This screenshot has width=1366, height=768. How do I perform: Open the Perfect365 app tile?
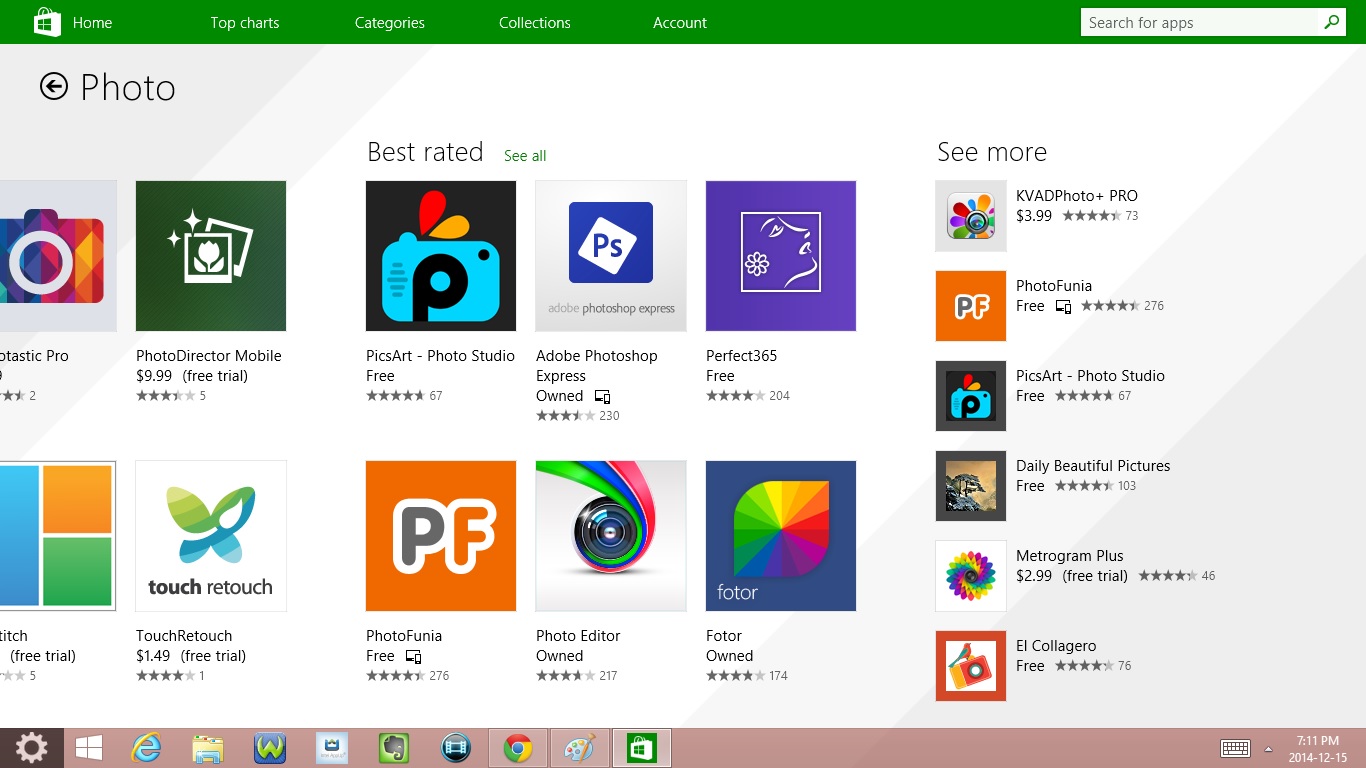click(x=781, y=256)
